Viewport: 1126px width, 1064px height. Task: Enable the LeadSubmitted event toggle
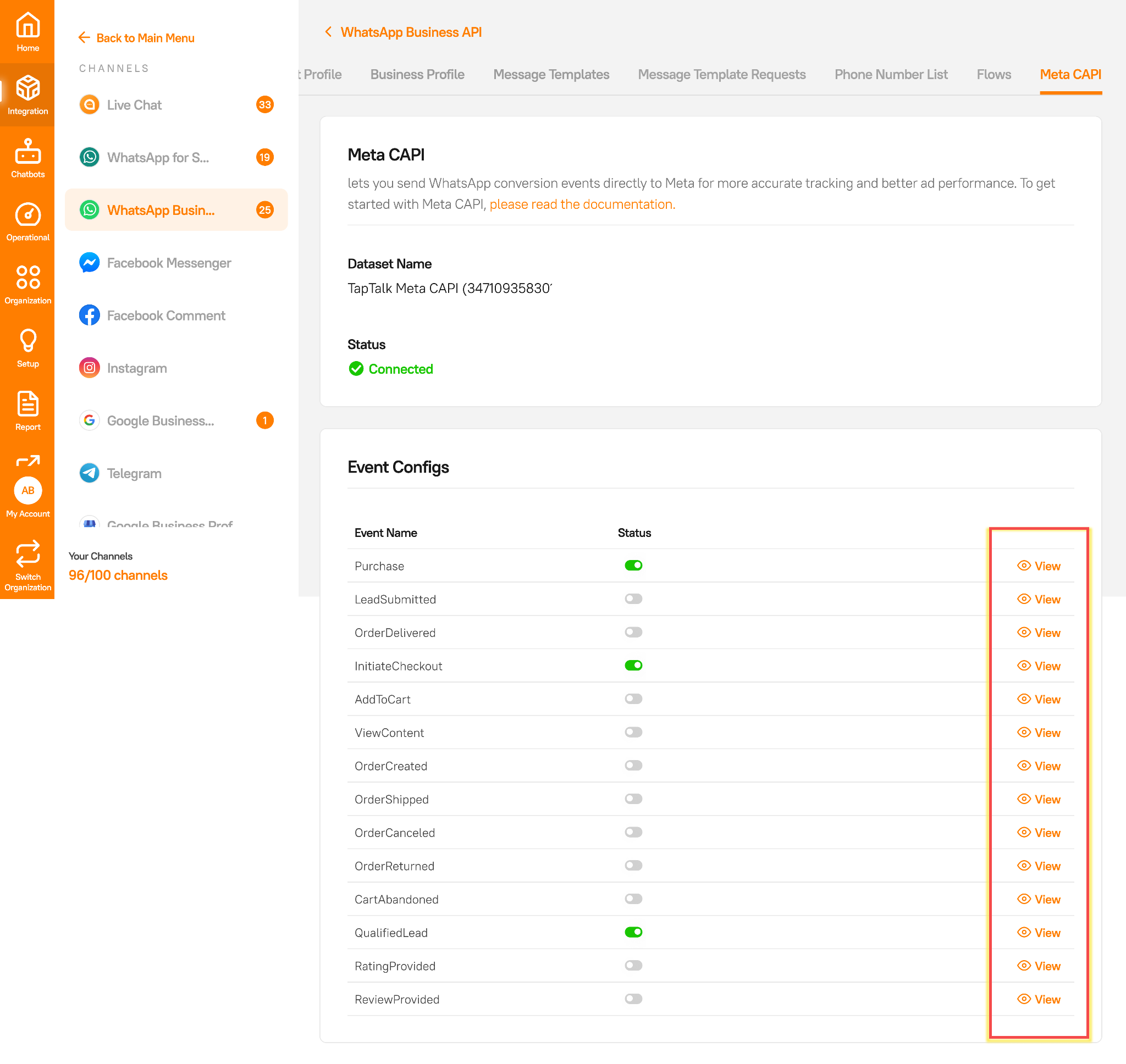[633, 599]
